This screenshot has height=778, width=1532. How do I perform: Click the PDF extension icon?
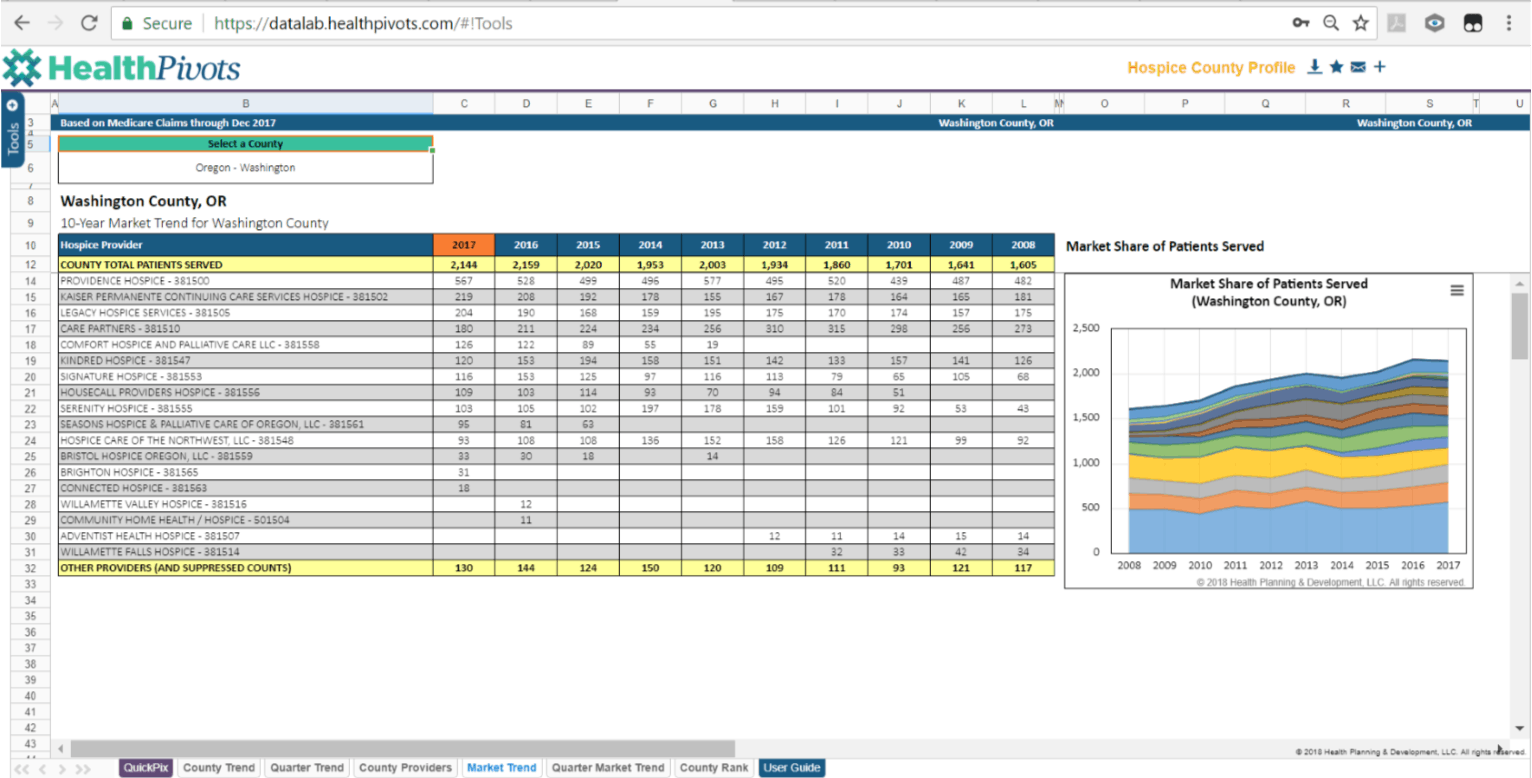[x=1397, y=23]
